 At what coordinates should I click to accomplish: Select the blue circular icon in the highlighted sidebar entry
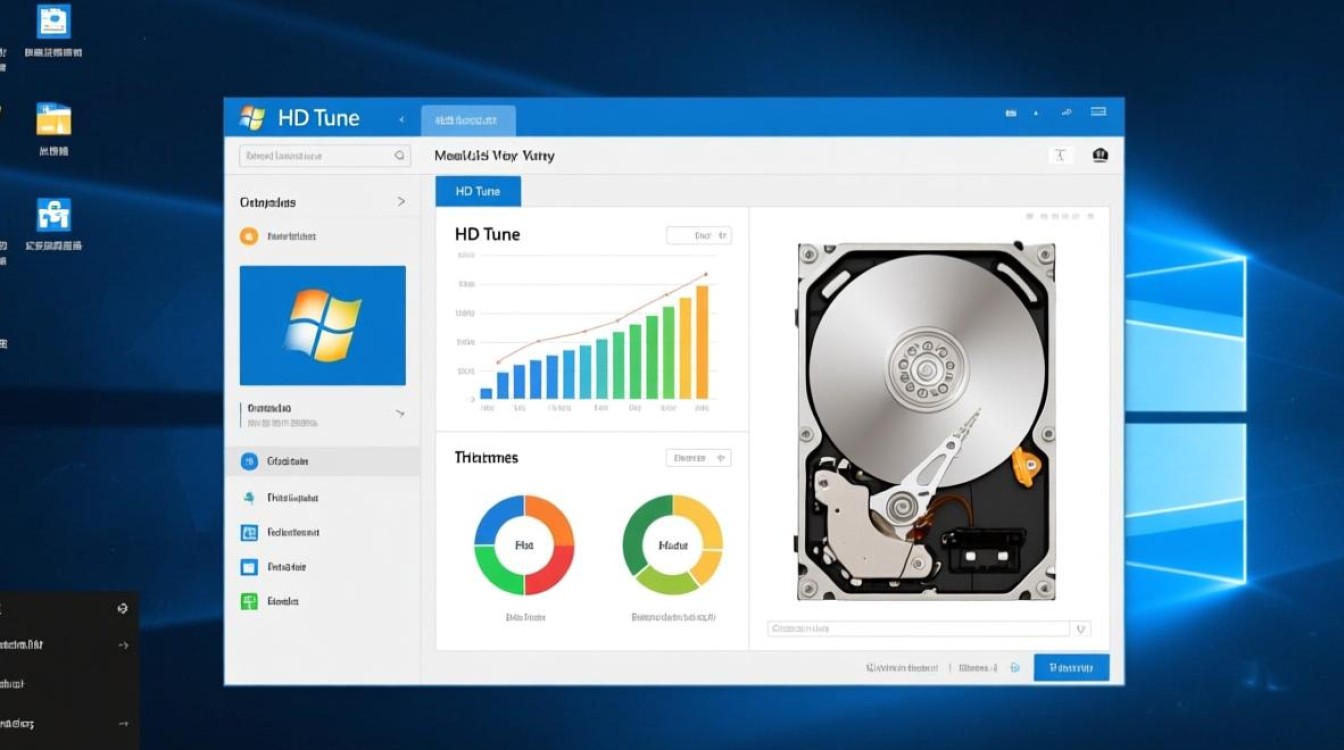tap(249, 461)
